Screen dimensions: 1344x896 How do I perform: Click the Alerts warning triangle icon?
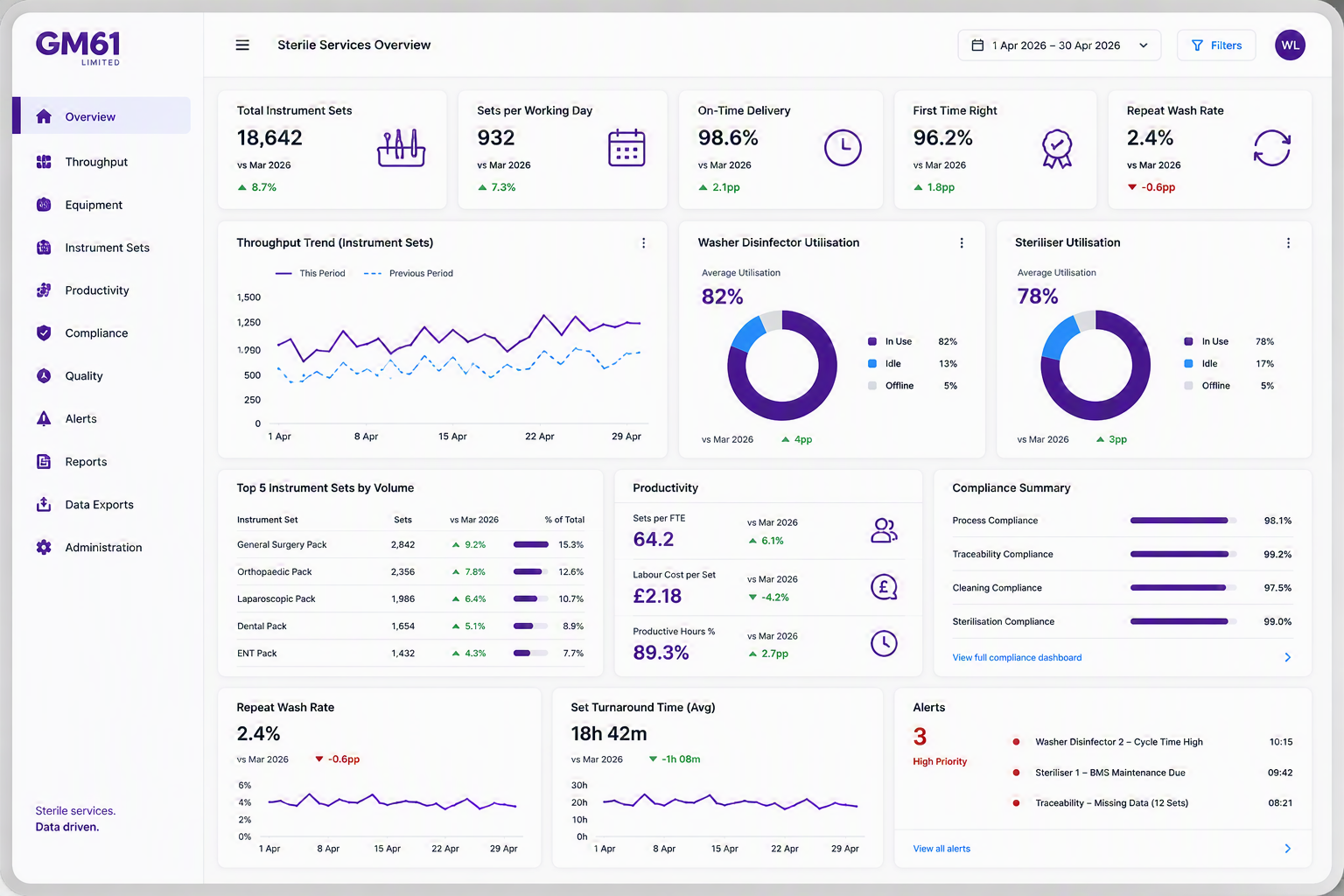point(44,418)
